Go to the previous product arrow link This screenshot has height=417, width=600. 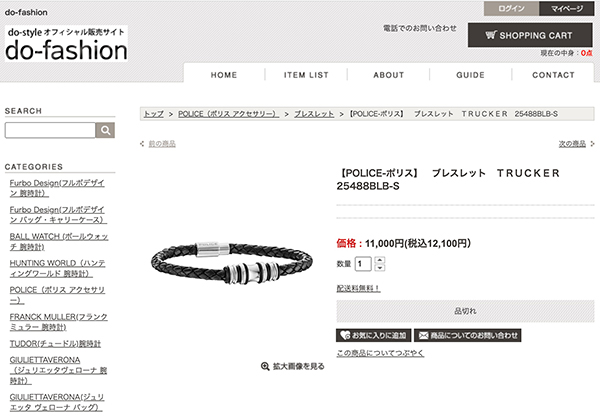(158, 144)
